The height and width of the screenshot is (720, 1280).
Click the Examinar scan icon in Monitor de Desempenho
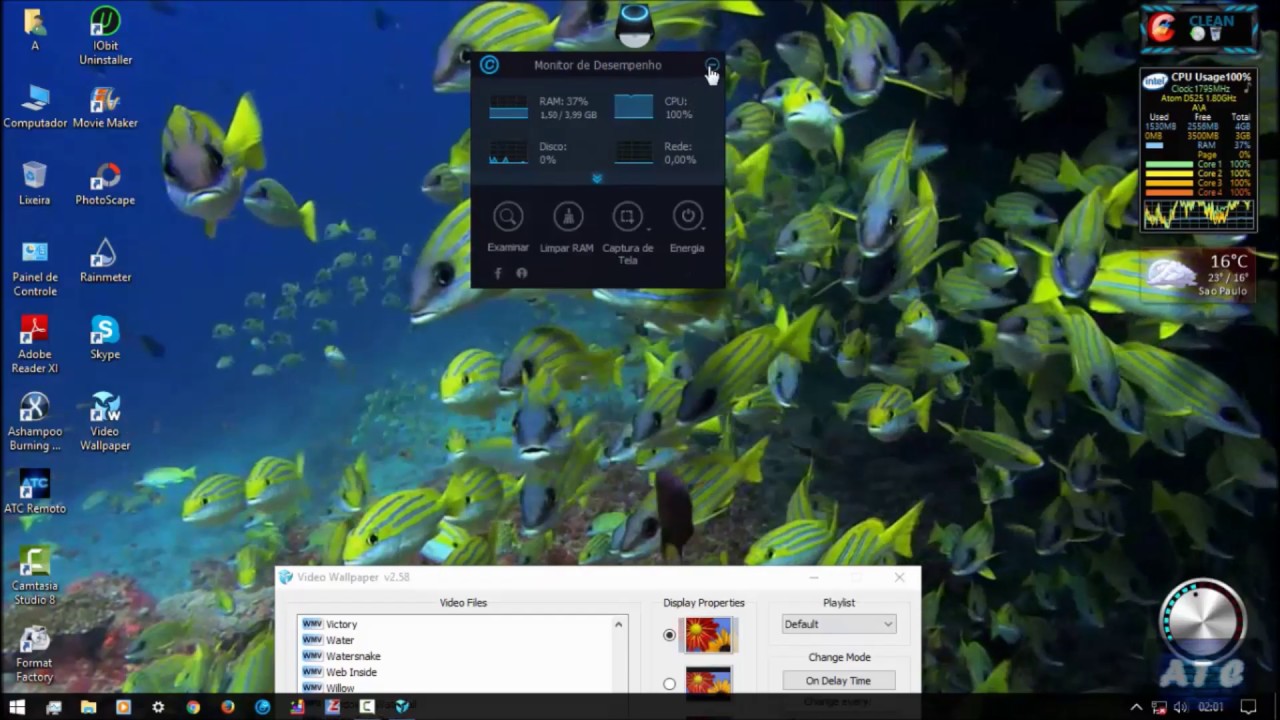508,216
